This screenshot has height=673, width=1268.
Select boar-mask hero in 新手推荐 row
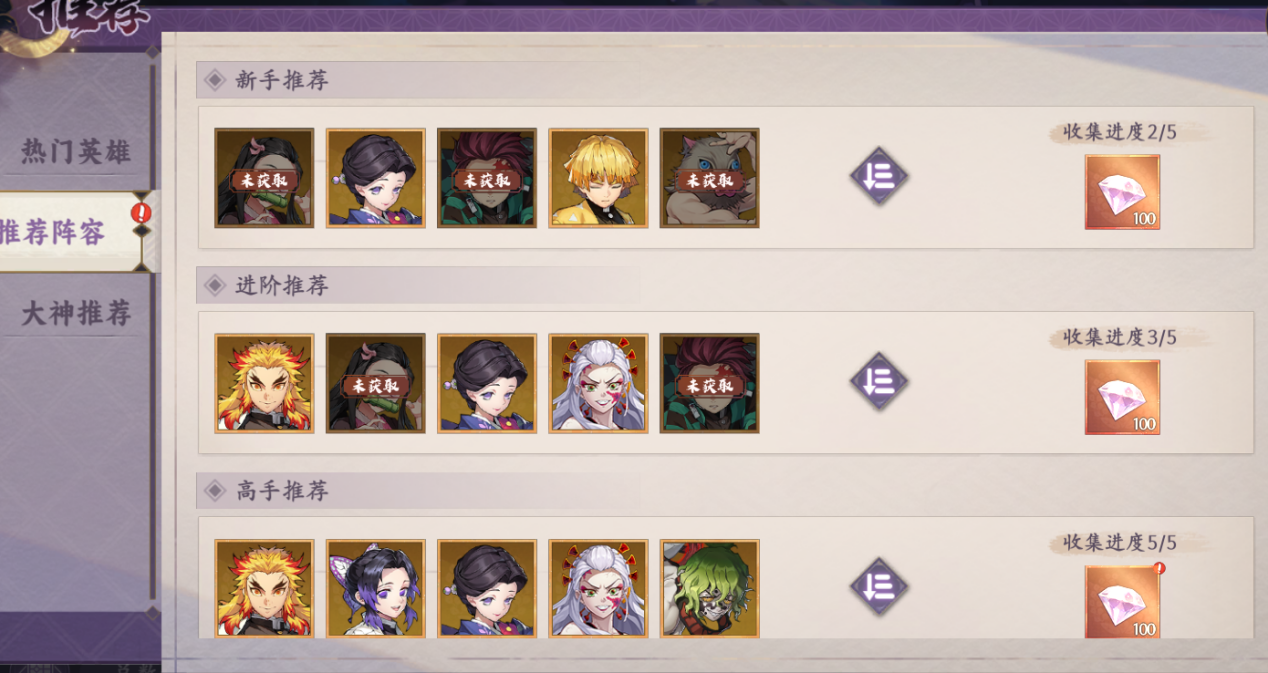[x=709, y=177]
